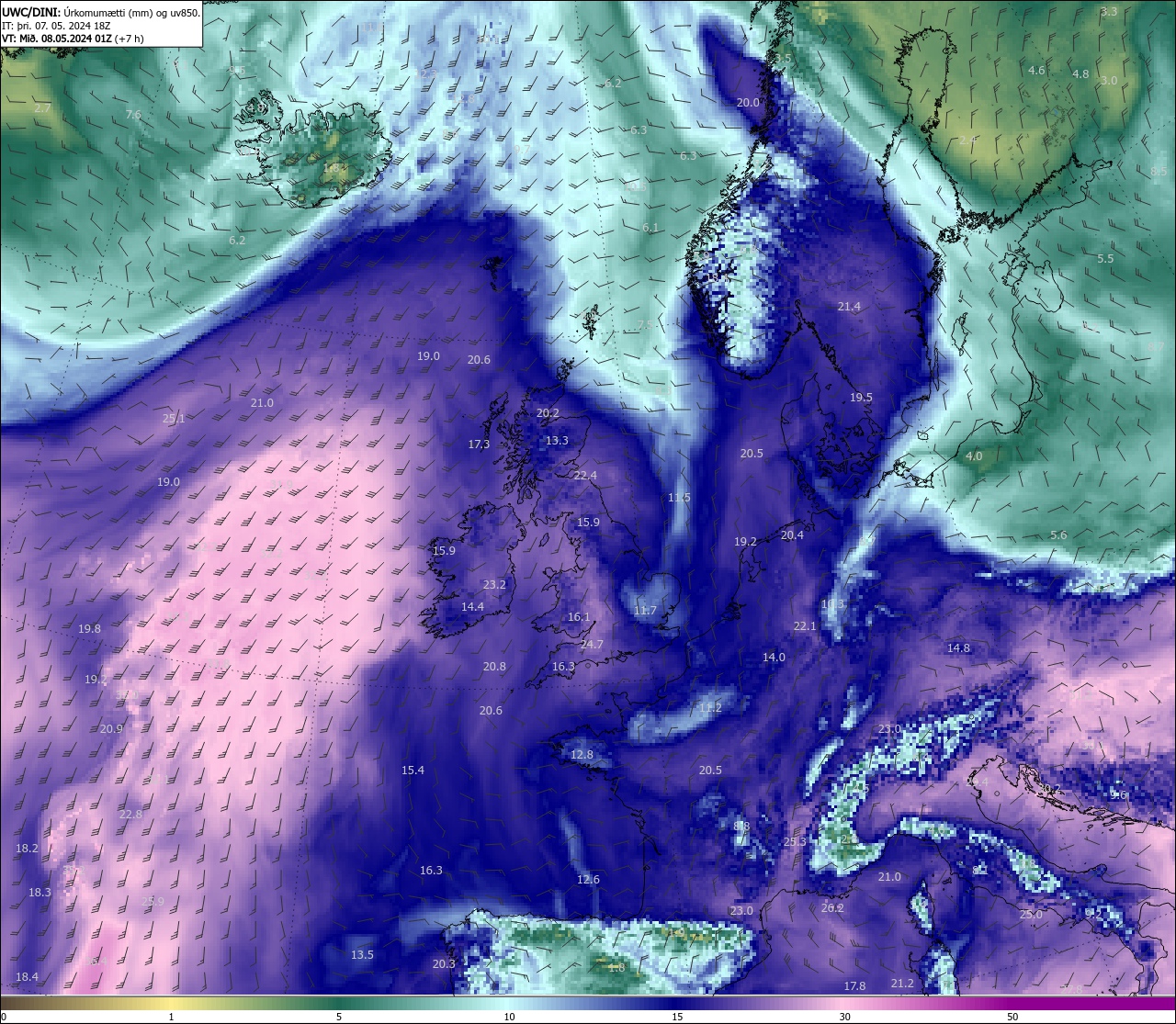
Task: Click the 17.8 value label
Action: coord(854,985)
